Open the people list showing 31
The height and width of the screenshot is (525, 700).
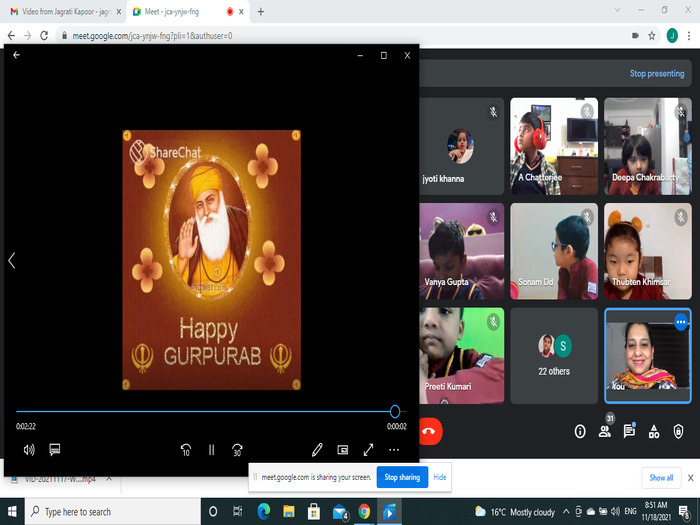click(605, 431)
